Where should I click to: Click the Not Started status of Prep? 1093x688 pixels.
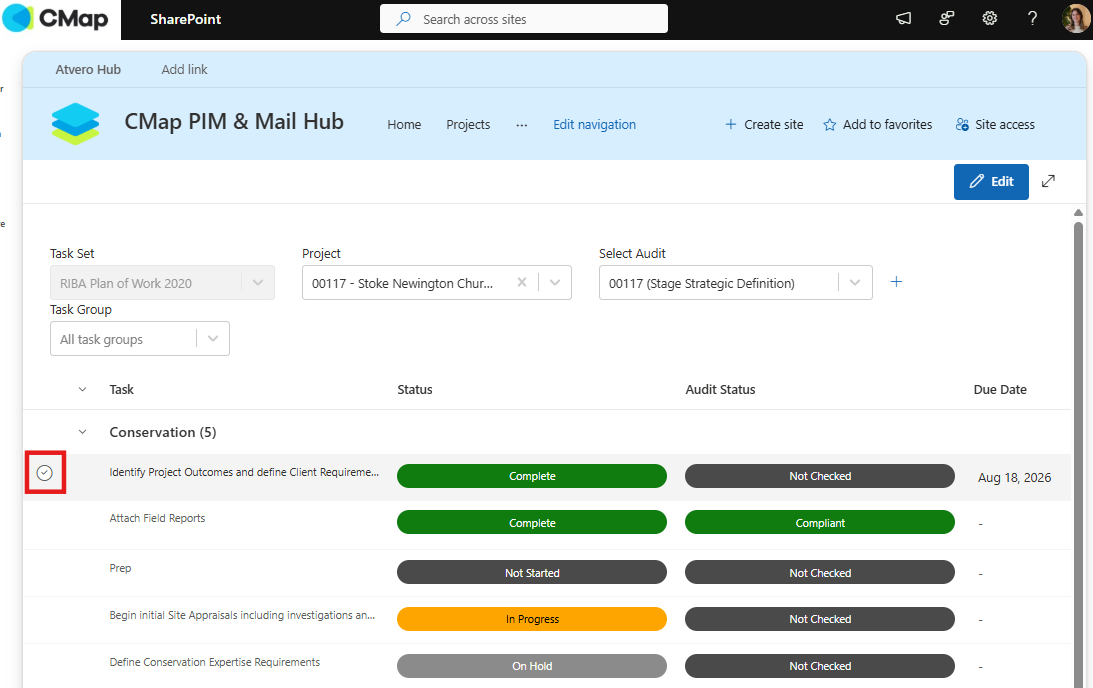[x=532, y=572]
